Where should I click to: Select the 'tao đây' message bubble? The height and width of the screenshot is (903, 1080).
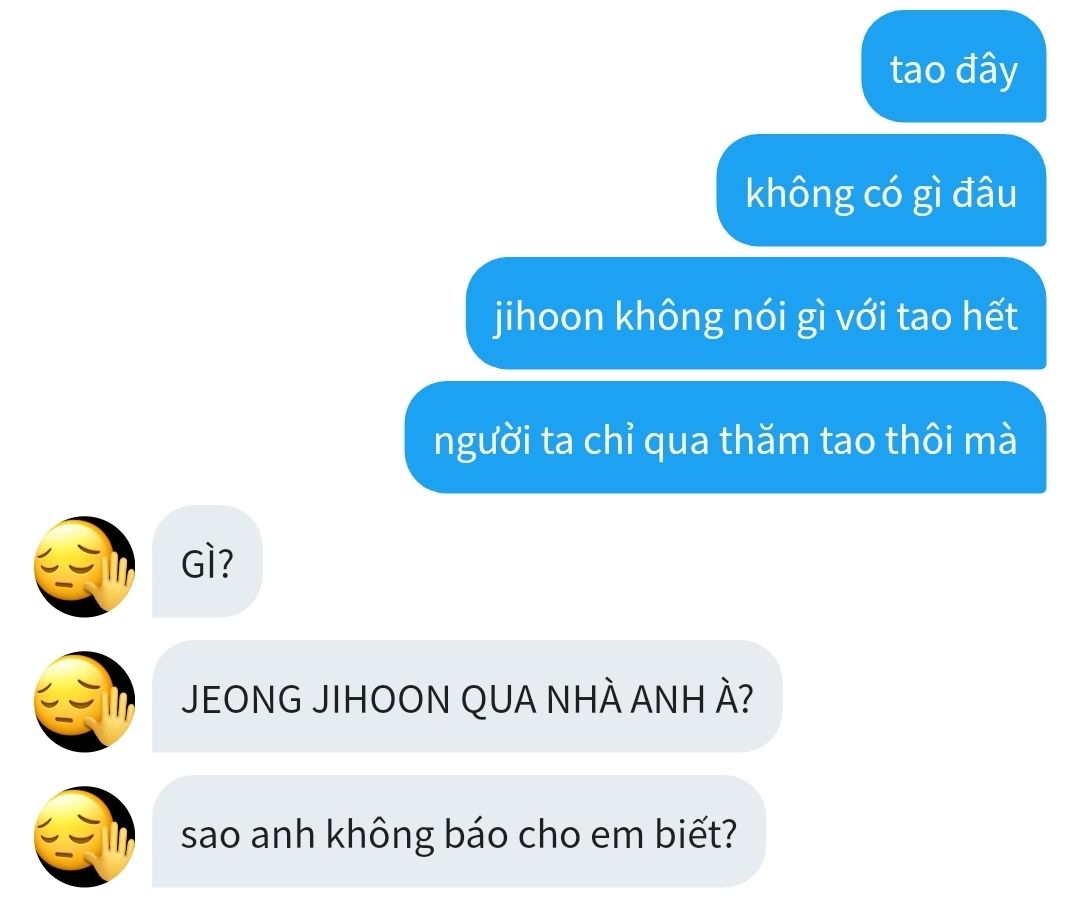click(x=953, y=67)
